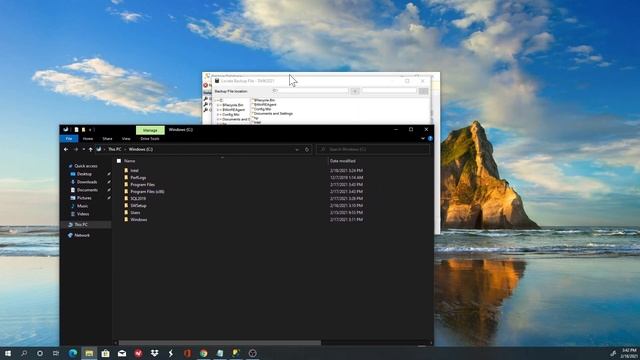Refresh the Windows (C:) folder view
This screenshot has height=360, width=640.
point(307,149)
